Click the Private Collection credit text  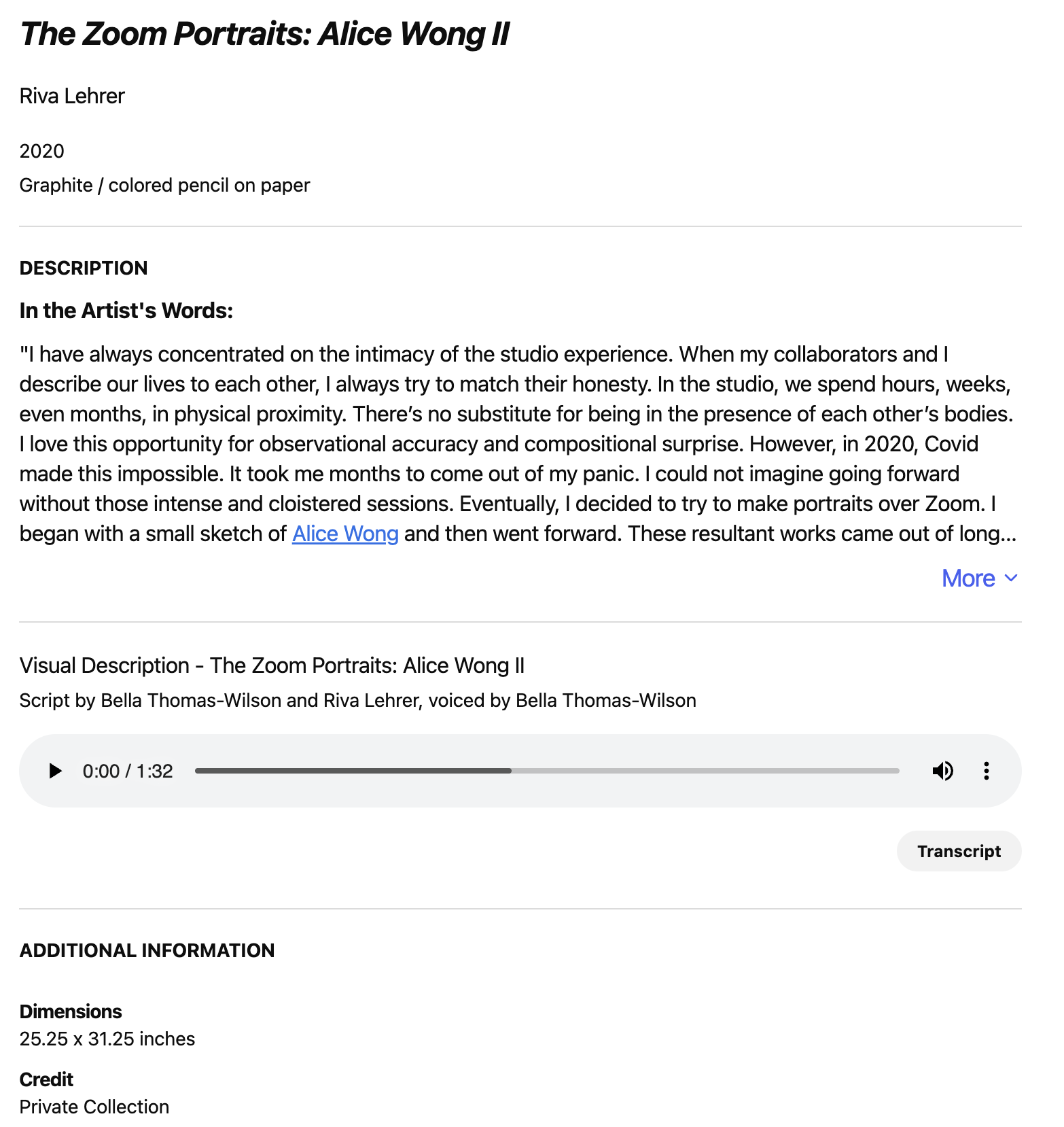94,1107
